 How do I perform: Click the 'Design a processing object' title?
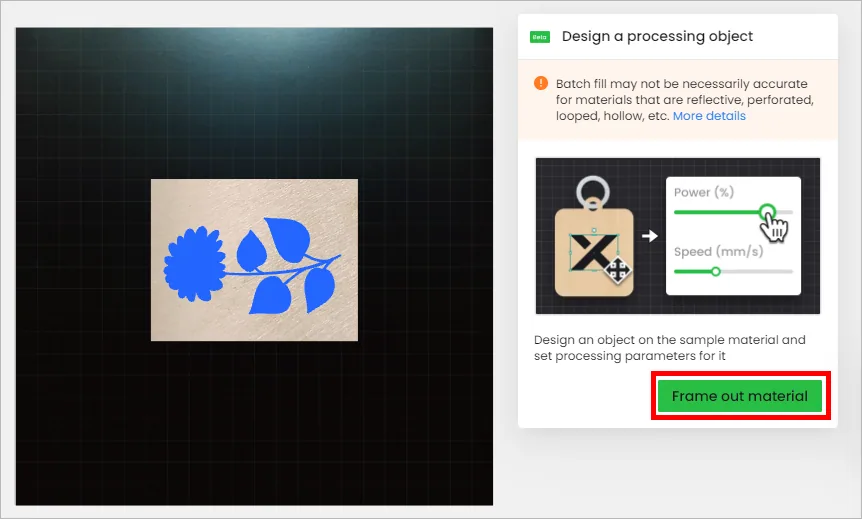(657, 36)
